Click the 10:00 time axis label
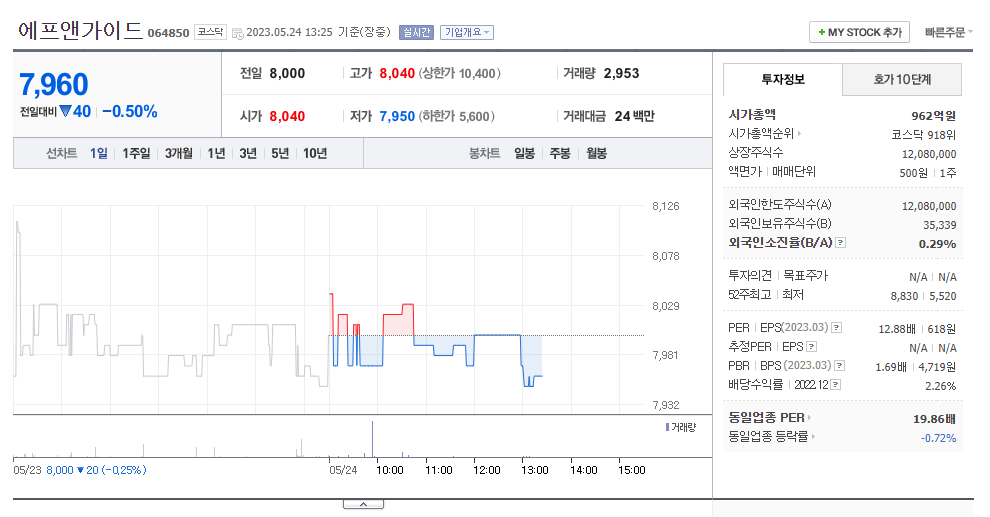The height and width of the screenshot is (517, 990). coord(390,470)
